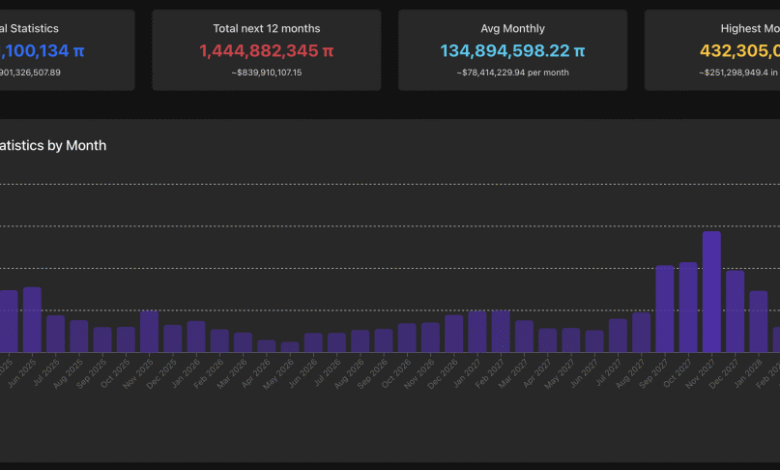
Task: Select the Apr 2027 bar
Action: coord(547,340)
